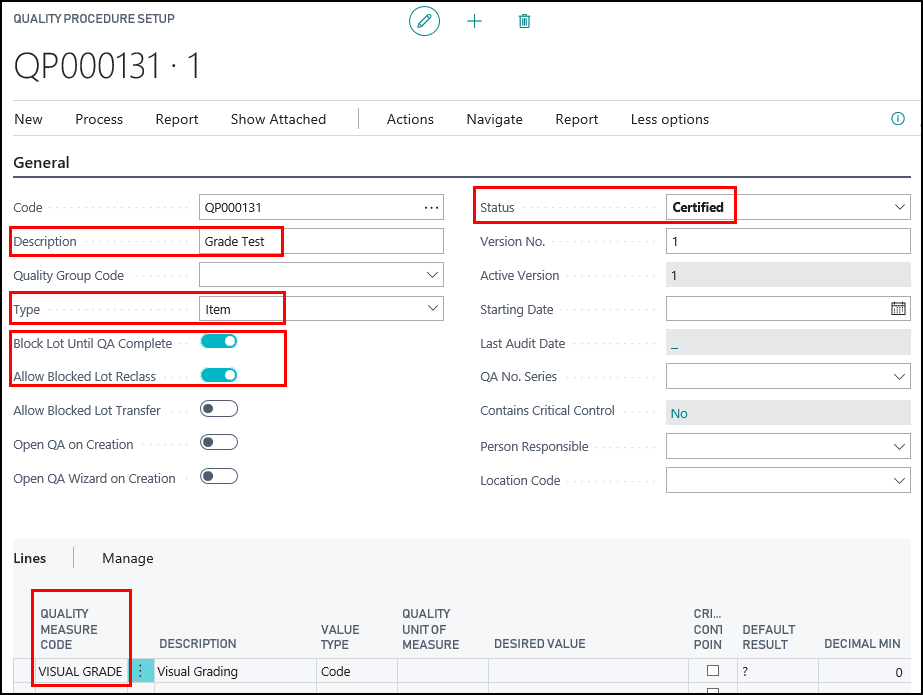Open the Manage tab in Lines
Image resolution: width=923 pixels, height=695 pixels.
click(128, 558)
